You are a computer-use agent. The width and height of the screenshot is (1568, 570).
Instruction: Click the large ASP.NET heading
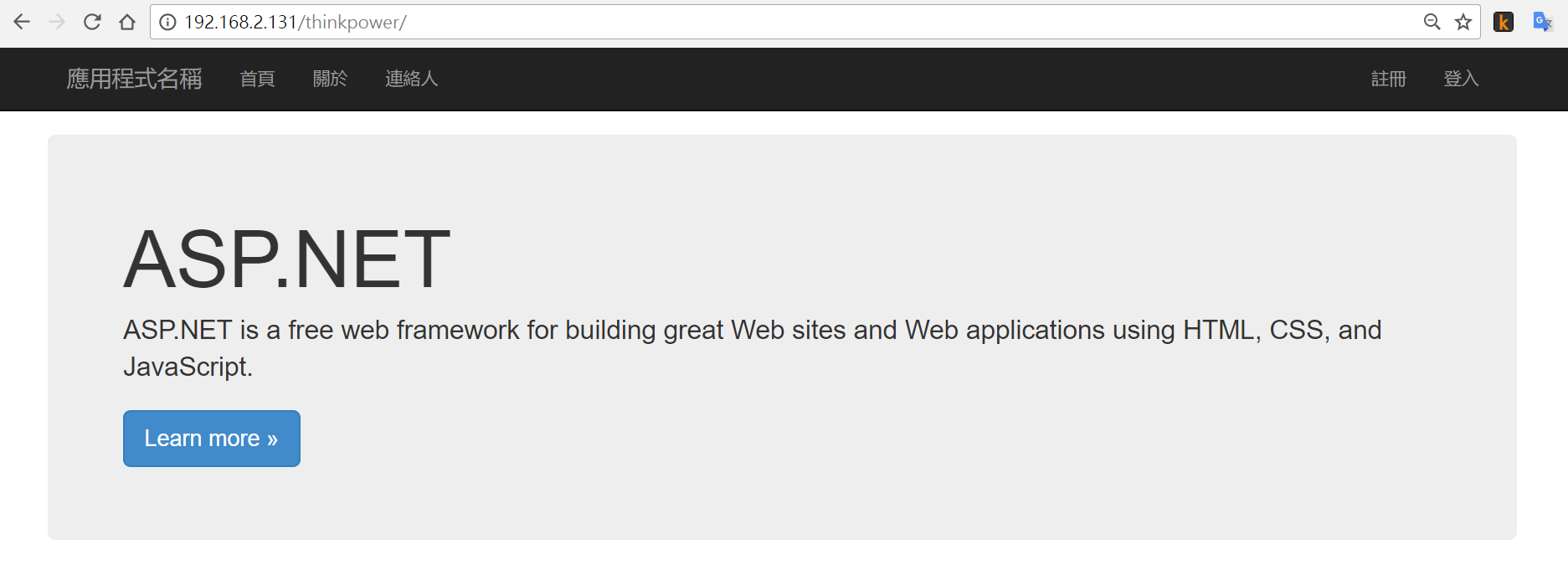click(x=287, y=259)
